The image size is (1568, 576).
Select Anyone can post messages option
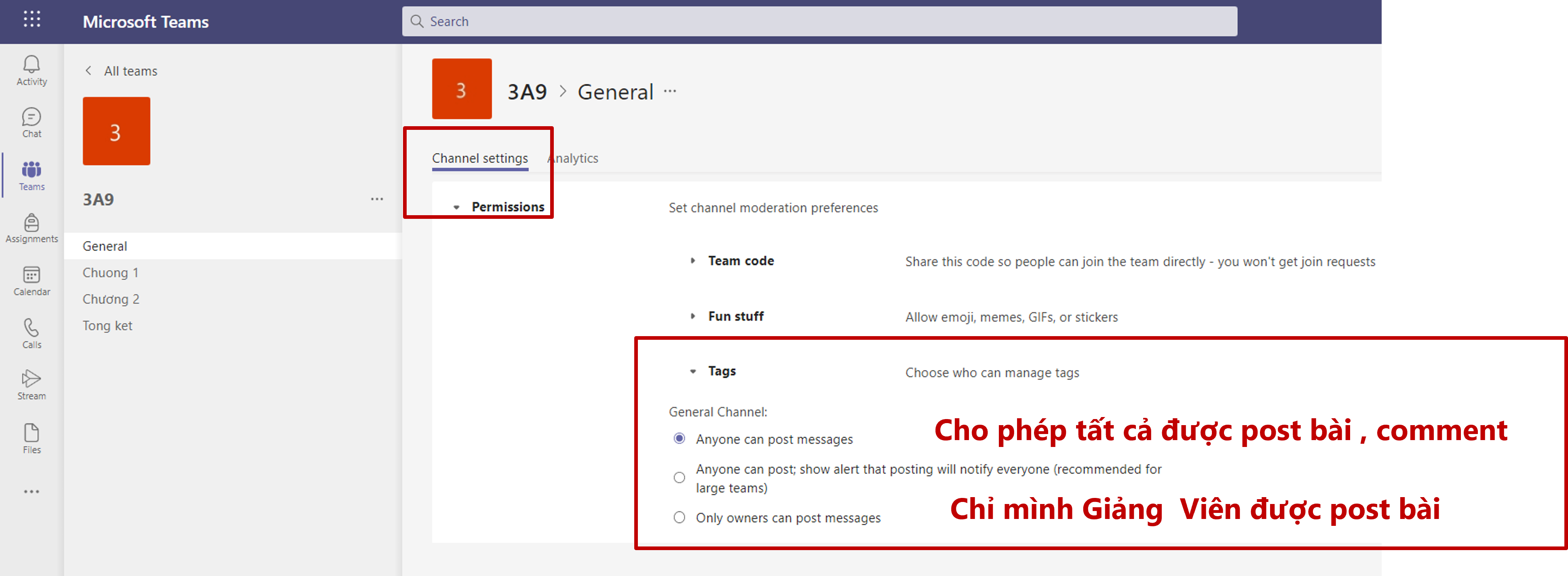pyautogui.click(x=679, y=439)
